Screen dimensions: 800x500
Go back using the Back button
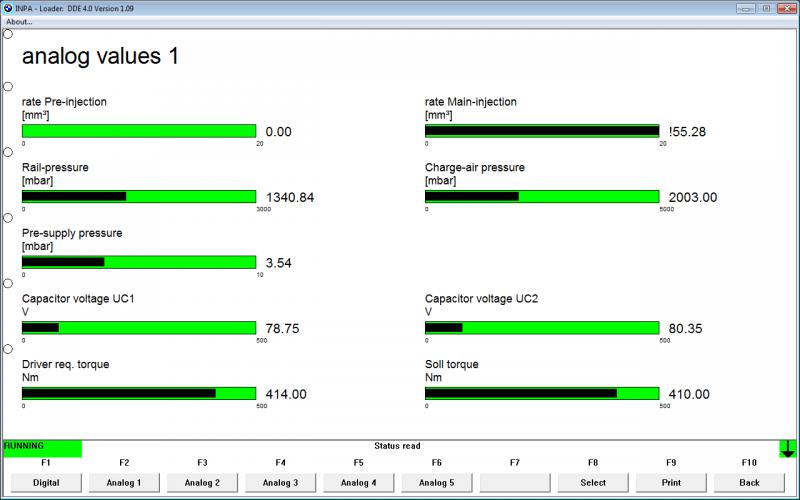749,482
